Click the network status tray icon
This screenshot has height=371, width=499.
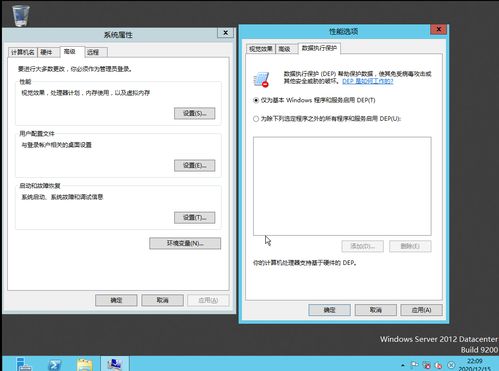(x=426, y=365)
